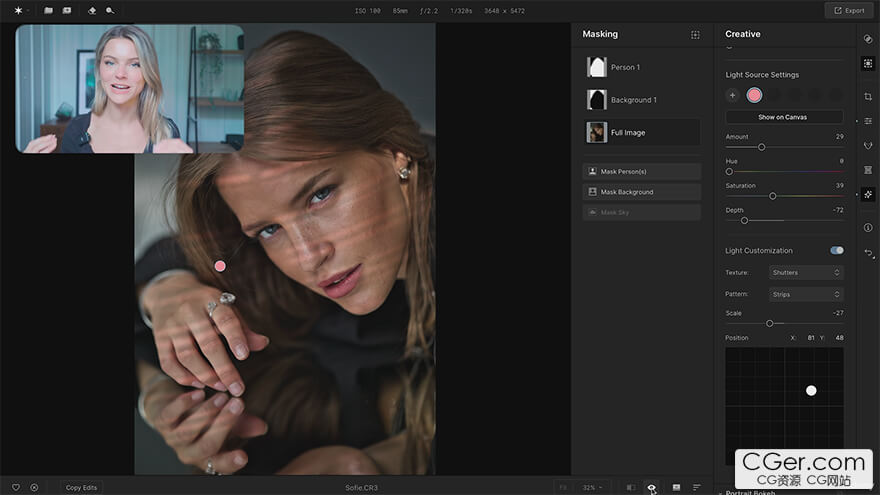The image size is (880, 495).
Task: Select the pink light source swatch
Action: point(754,95)
